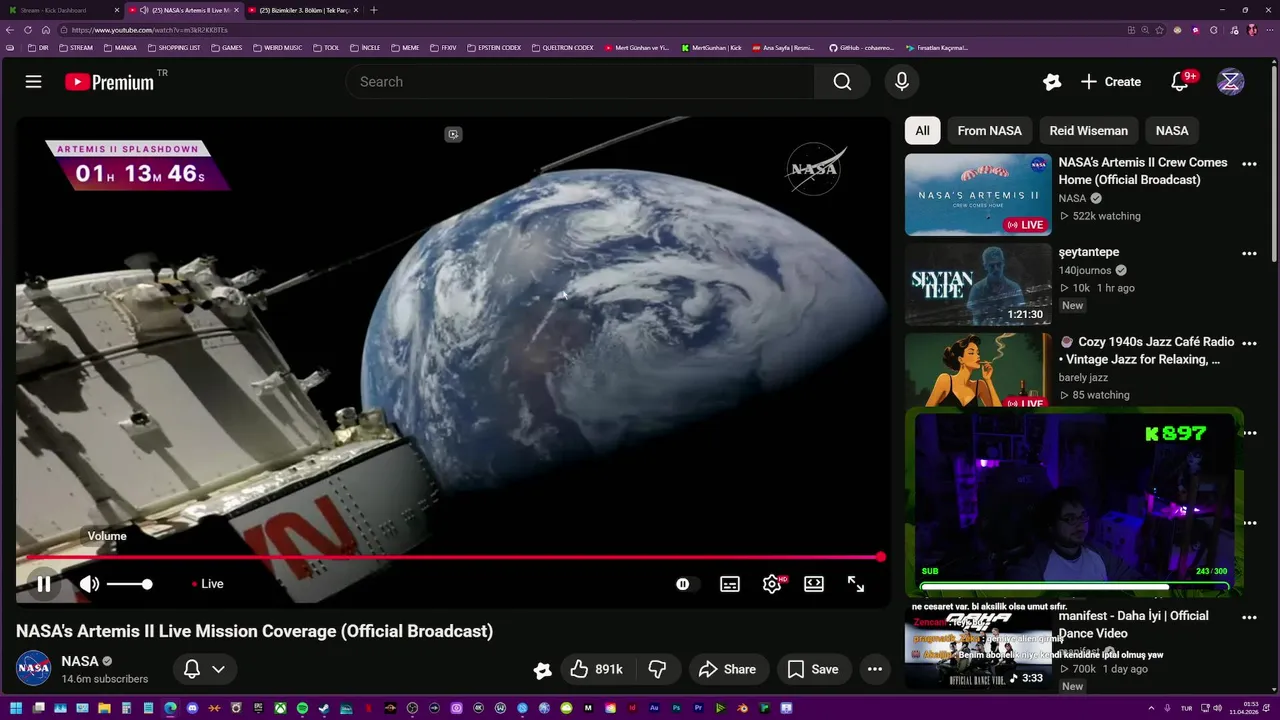Open the NASA channel name link
1280x720 pixels.
click(x=80, y=661)
